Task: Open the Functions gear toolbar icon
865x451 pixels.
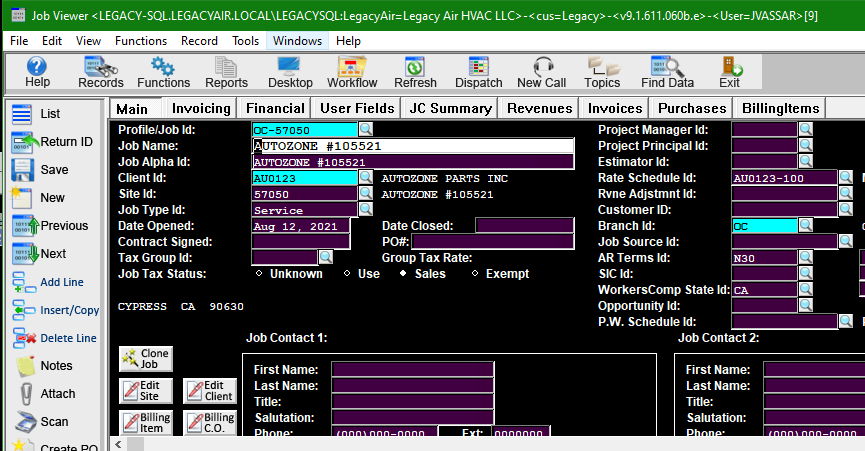Action: coord(163,72)
